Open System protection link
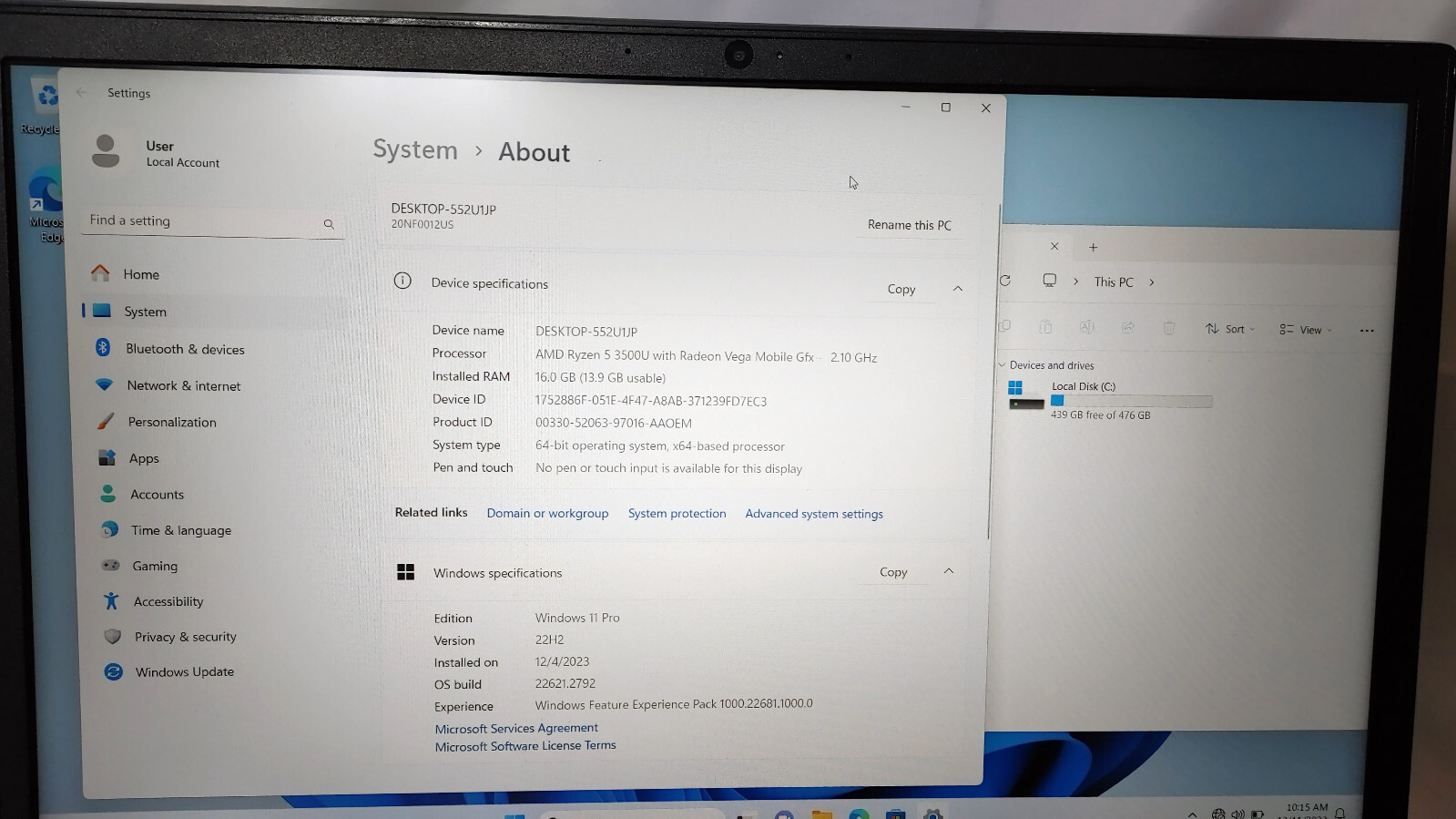 pyautogui.click(x=677, y=514)
